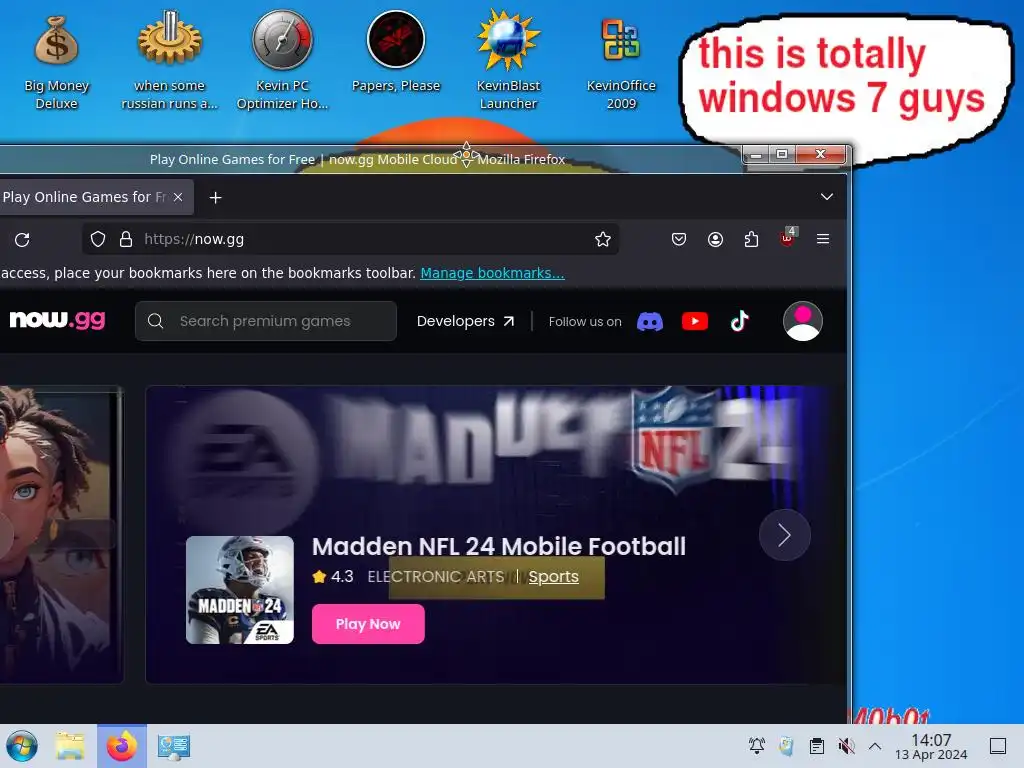The height and width of the screenshot is (768, 1024).
Task: Open list all tabs dropdown
Action: click(827, 197)
